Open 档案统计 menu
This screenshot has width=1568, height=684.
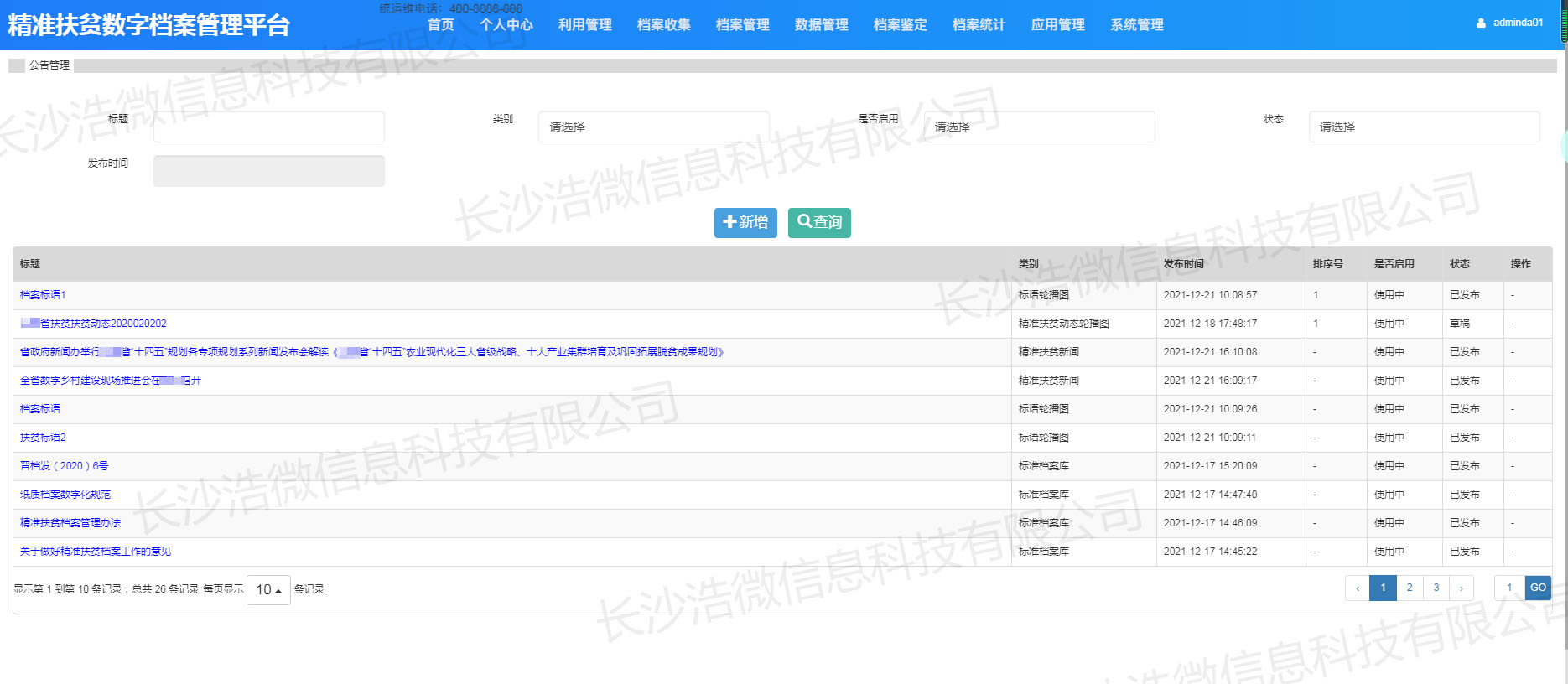[x=979, y=25]
